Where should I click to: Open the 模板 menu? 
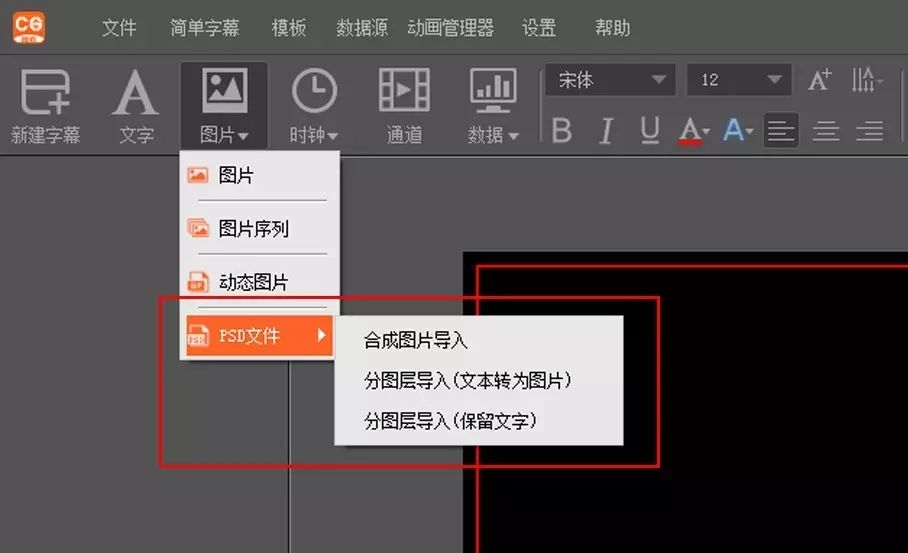[x=289, y=27]
